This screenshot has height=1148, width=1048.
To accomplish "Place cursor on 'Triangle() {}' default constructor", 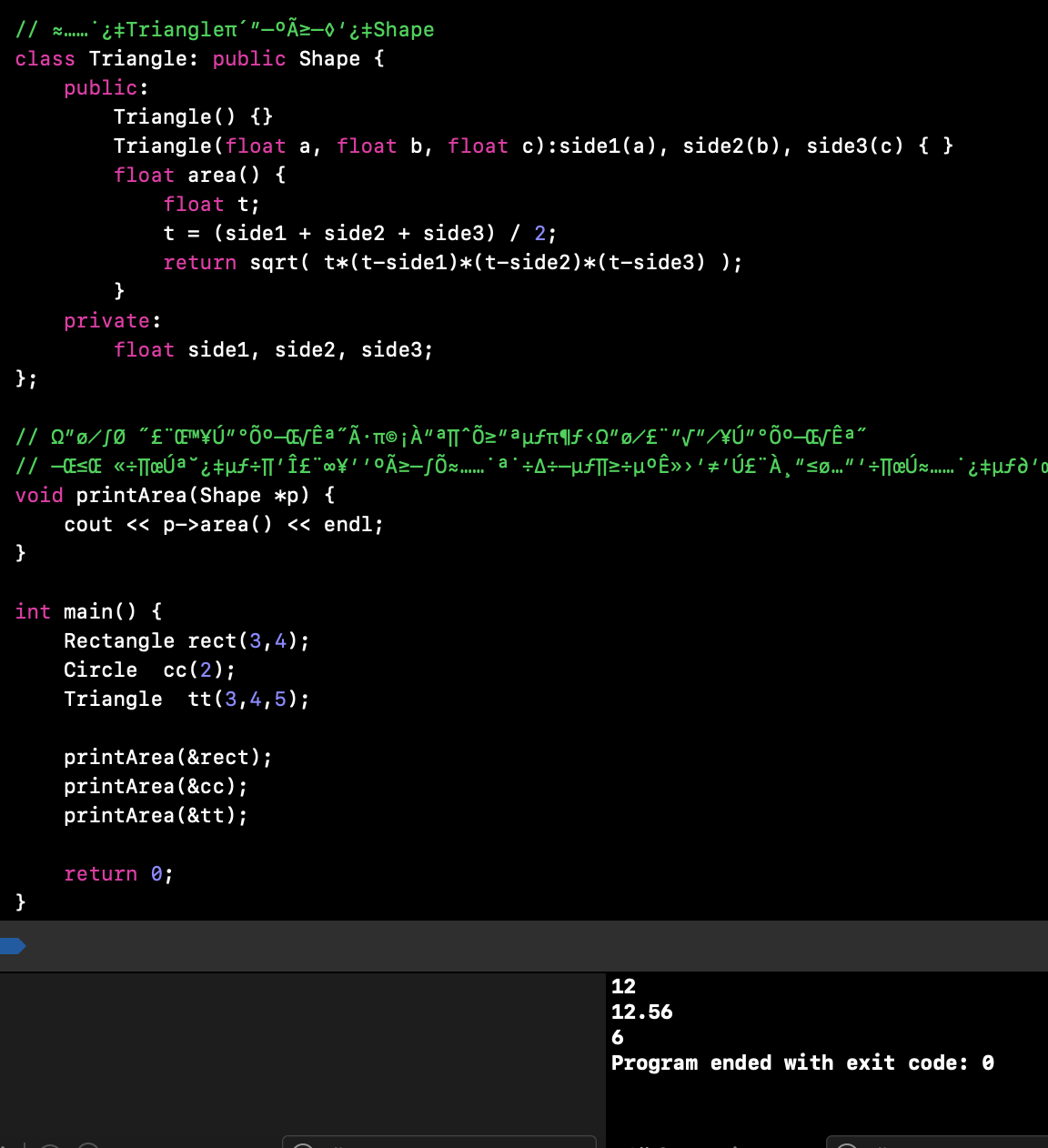I will (193, 117).
